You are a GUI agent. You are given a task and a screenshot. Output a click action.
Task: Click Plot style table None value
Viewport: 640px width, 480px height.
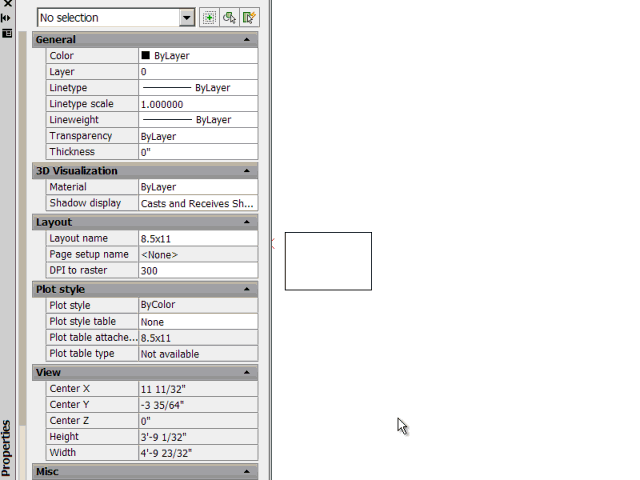tap(198, 322)
